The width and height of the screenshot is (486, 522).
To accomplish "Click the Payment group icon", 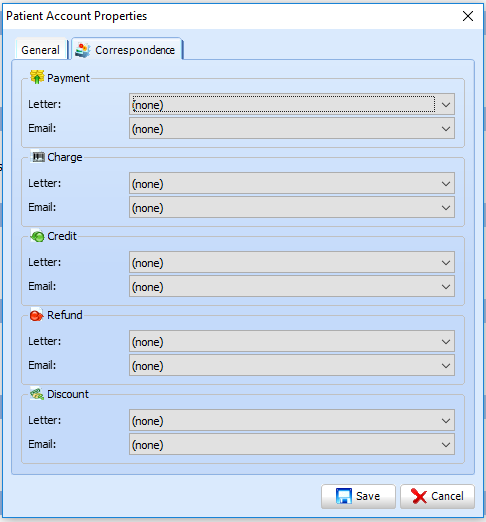I will tap(37, 77).
